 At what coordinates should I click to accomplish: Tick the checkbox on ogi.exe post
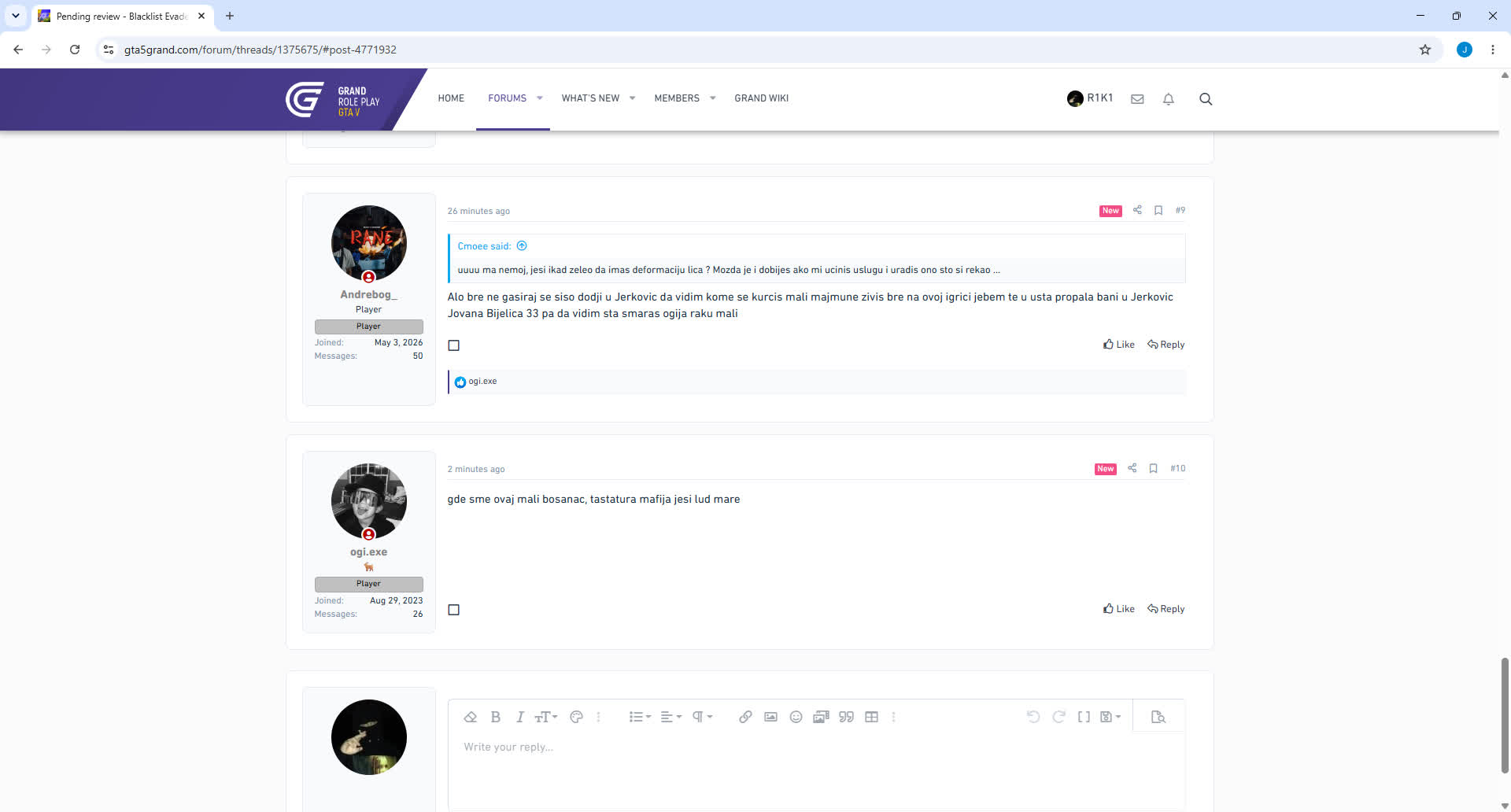(454, 610)
